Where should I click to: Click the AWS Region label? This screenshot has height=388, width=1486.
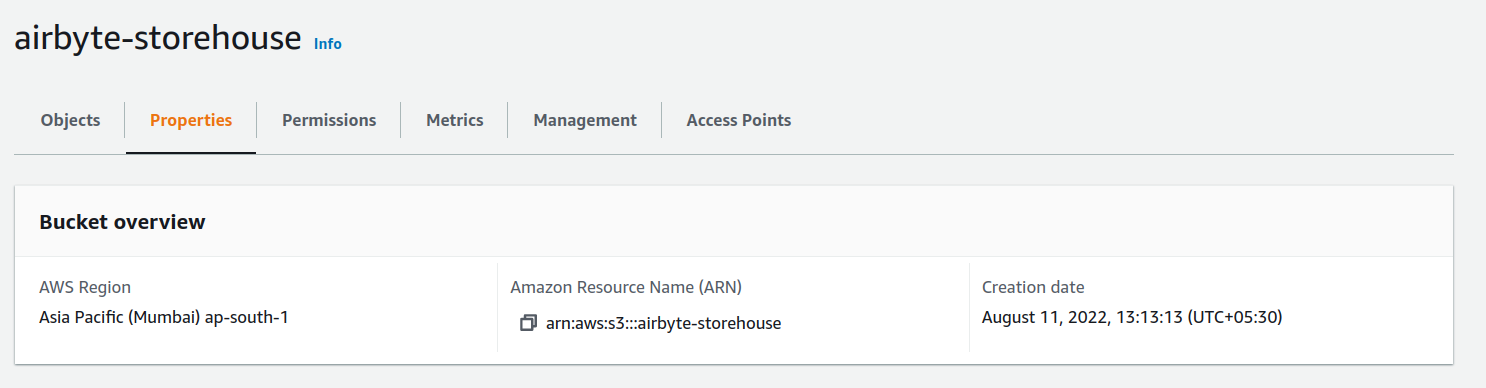coord(85,287)
